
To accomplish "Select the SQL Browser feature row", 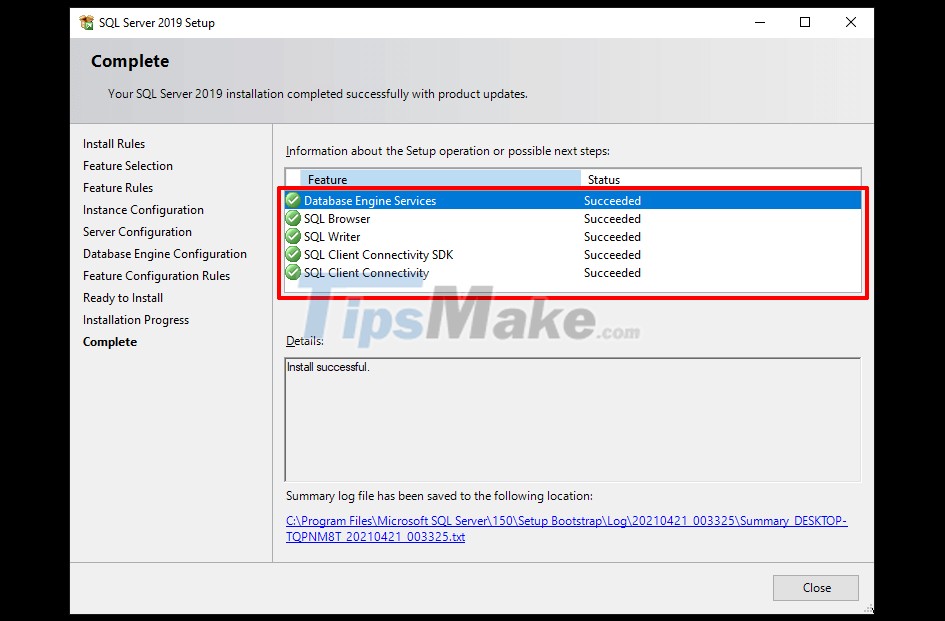I will tap(335, 218).
